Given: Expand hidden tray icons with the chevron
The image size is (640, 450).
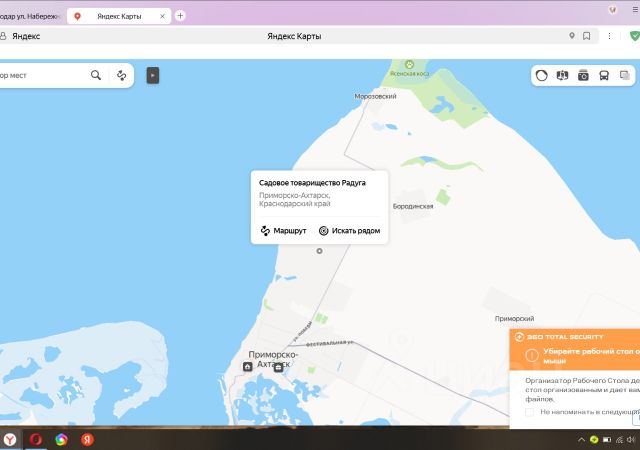Looking at the screenshot, I should pos(581,440).
